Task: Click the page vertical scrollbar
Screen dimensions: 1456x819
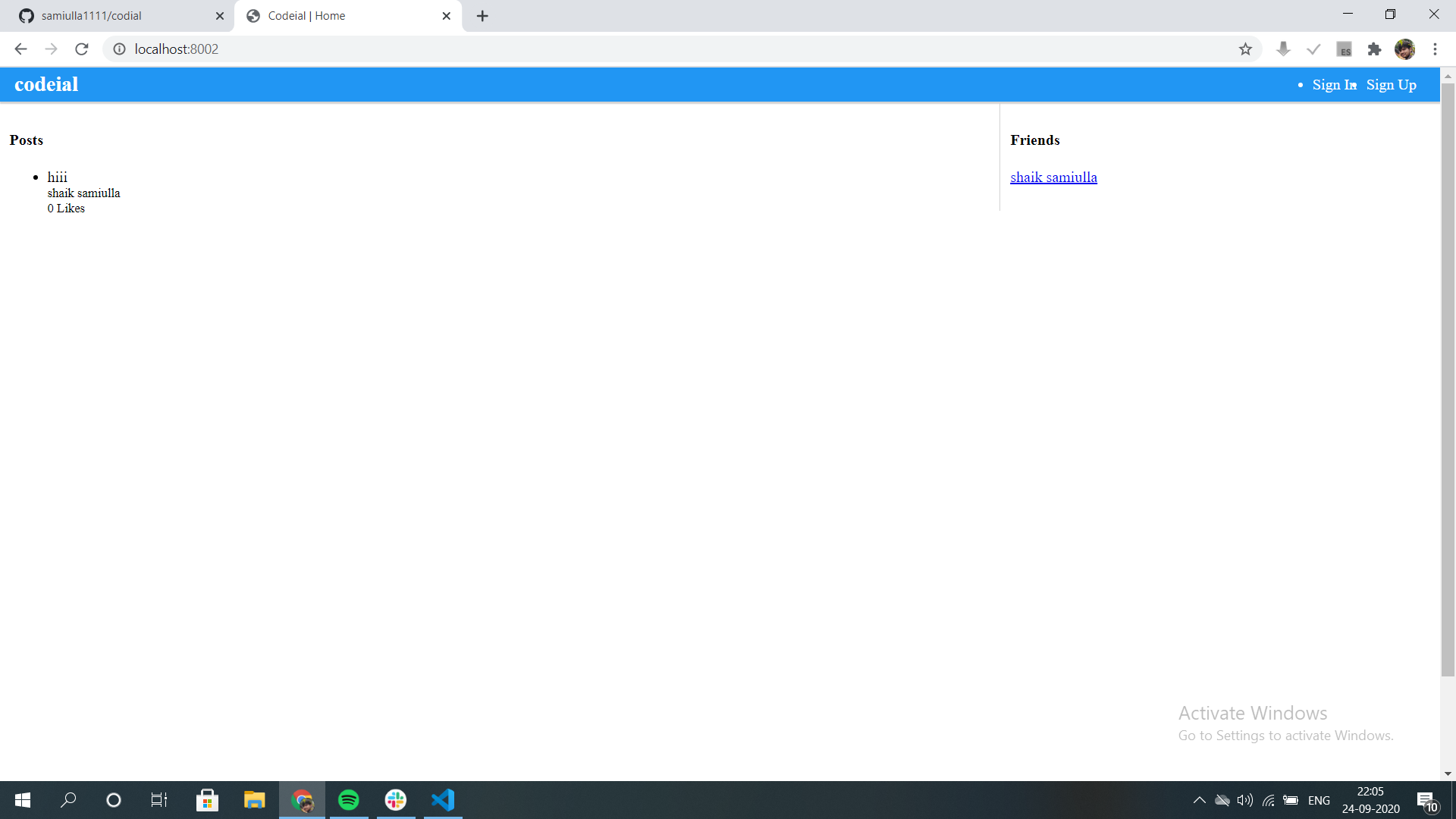Action: click(x=1448, y=379)
